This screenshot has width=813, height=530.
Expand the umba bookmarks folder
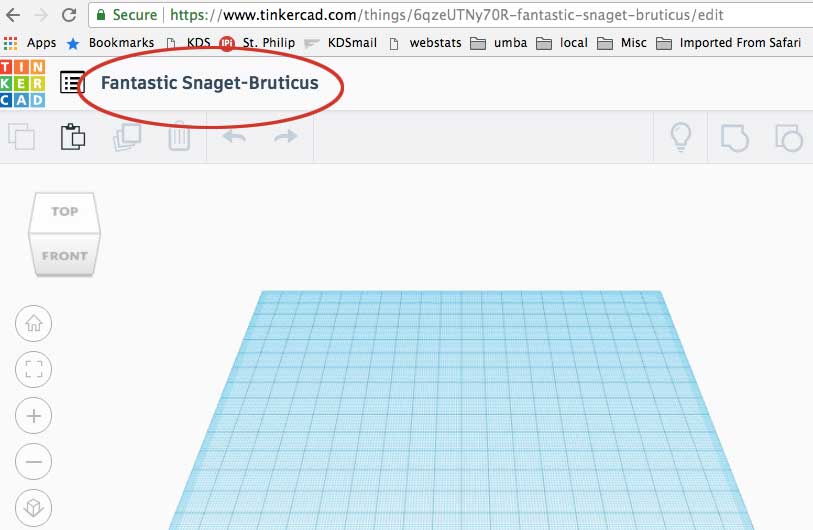pyautogui.click(x=499, y=43)
